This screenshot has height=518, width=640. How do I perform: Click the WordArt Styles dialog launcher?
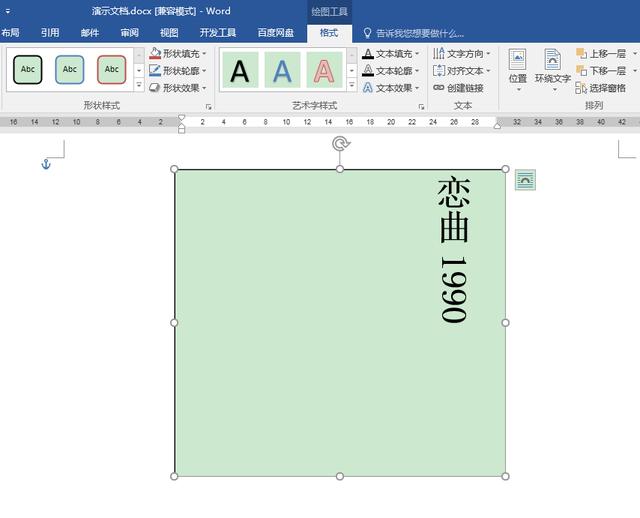click(421, 107)
